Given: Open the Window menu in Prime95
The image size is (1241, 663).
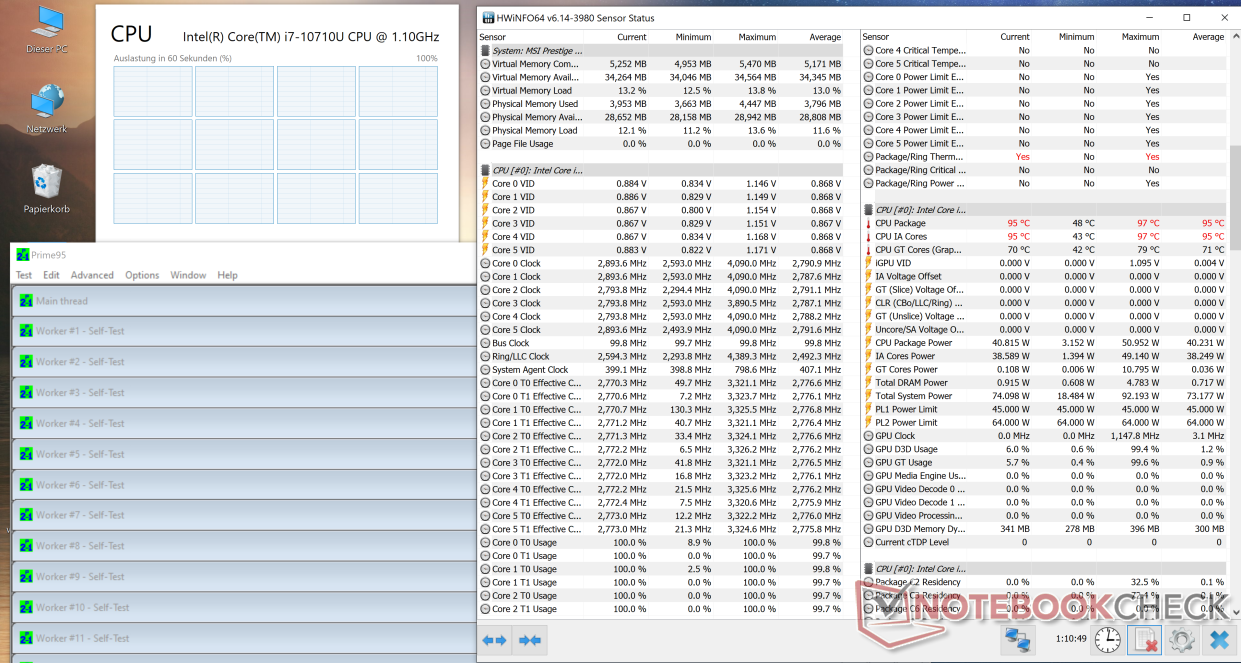Looking at the screenshot, I should click(x=188, y=275).
